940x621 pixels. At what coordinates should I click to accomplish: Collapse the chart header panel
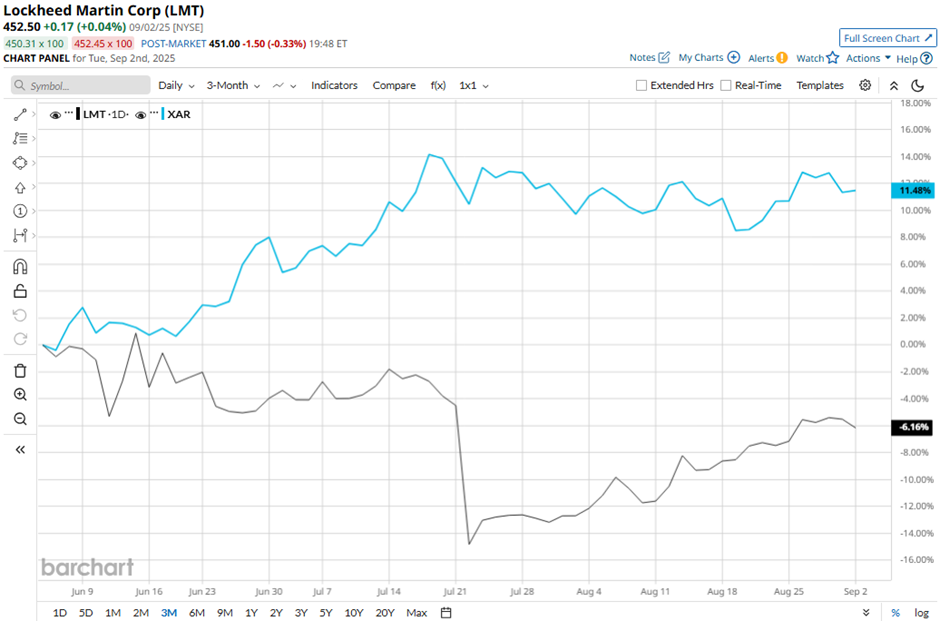tap(893, 86)
